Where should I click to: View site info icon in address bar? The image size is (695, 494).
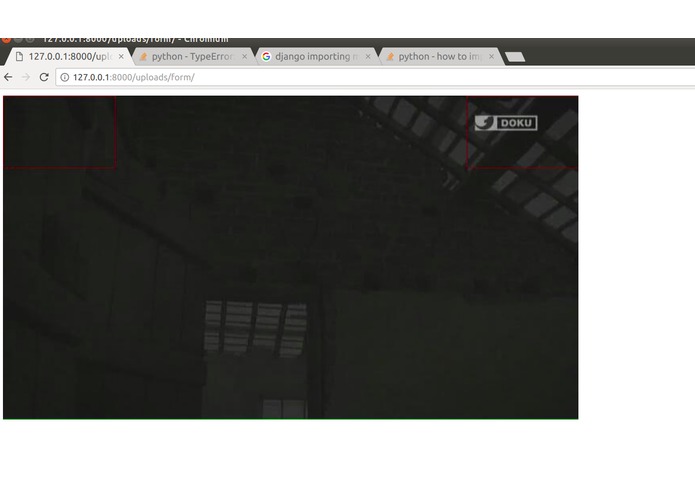[65, 77]
